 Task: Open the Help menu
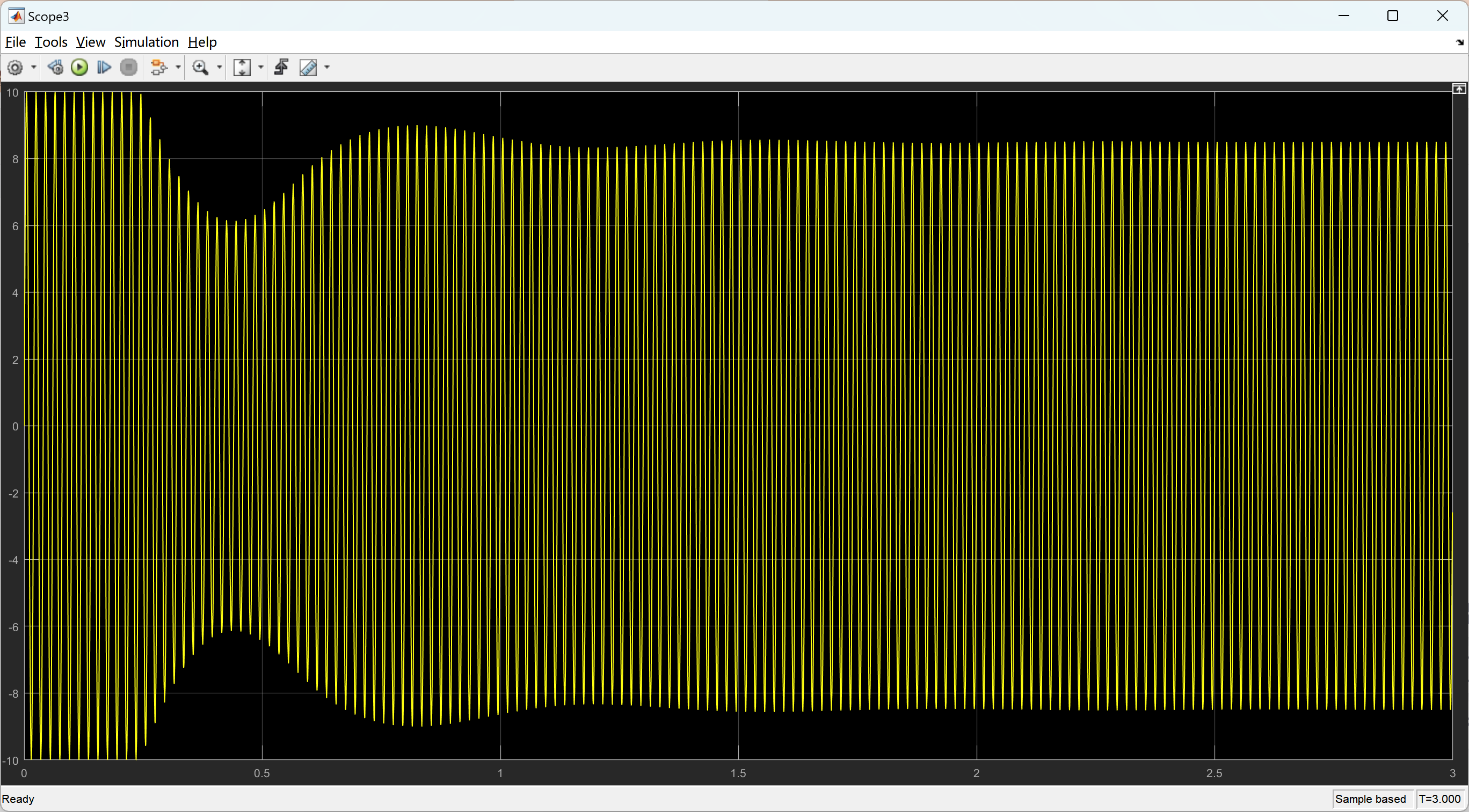pos(202,42)
